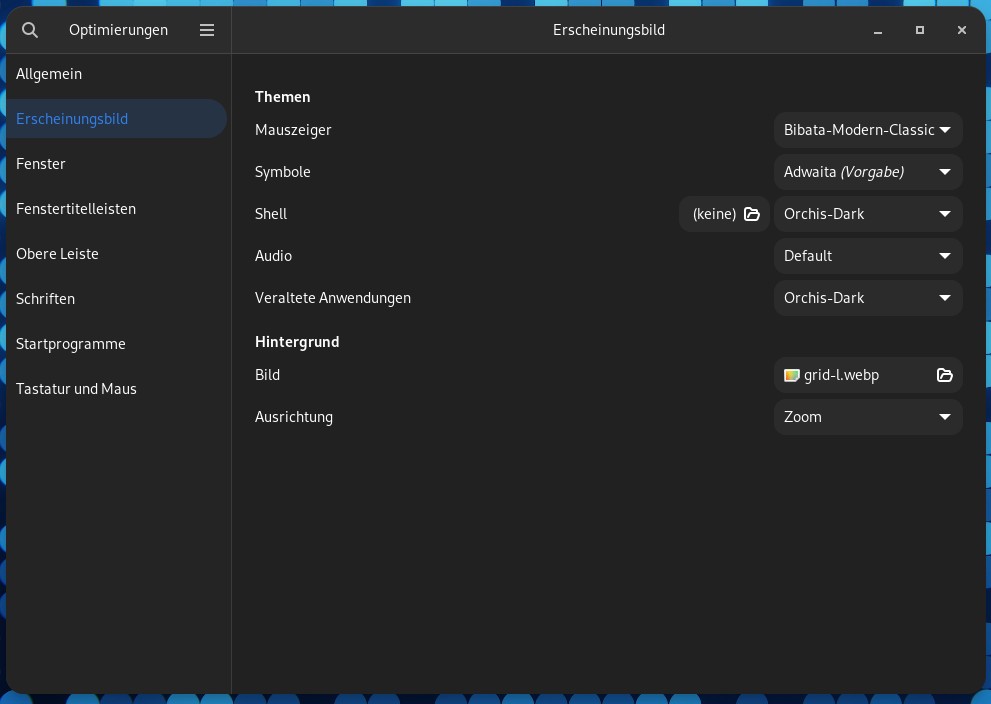Click the wallpaper thumbnail on the Bild button
991x704 pixels.
pos(791,375)
